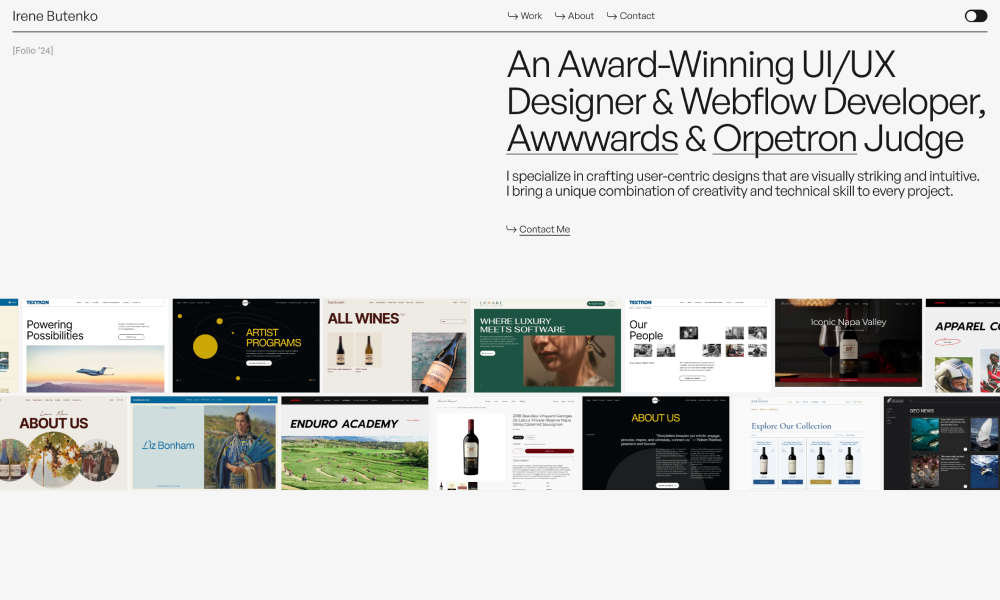Click the arrow icon beside Contact Me
Viewport: 1000px width, 600px height.
click(x=511, y=229)
